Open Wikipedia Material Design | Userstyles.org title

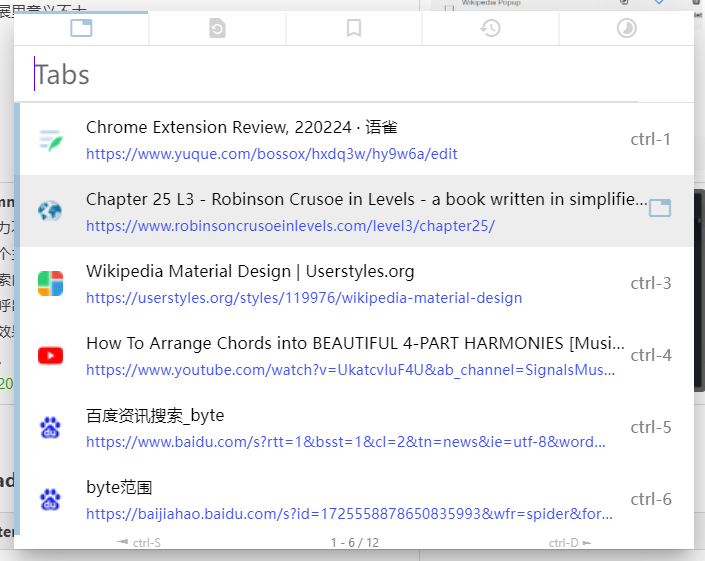250,272
